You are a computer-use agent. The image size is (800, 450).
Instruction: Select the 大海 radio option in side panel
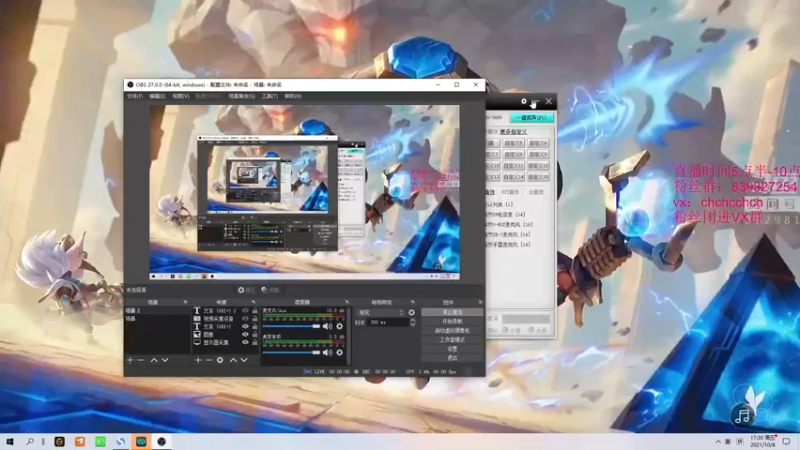coord(537,331)
